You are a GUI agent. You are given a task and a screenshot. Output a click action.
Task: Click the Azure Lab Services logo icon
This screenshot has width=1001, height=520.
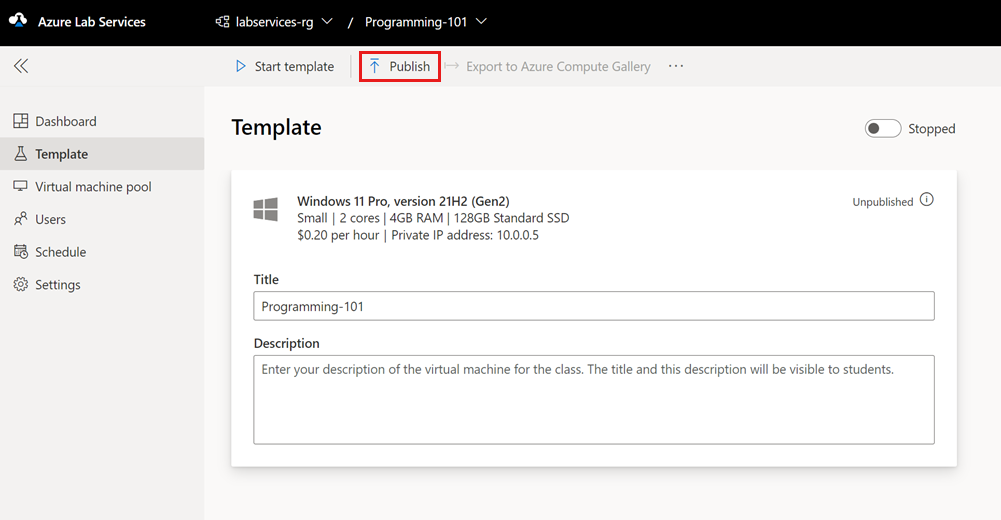[18, 21]
